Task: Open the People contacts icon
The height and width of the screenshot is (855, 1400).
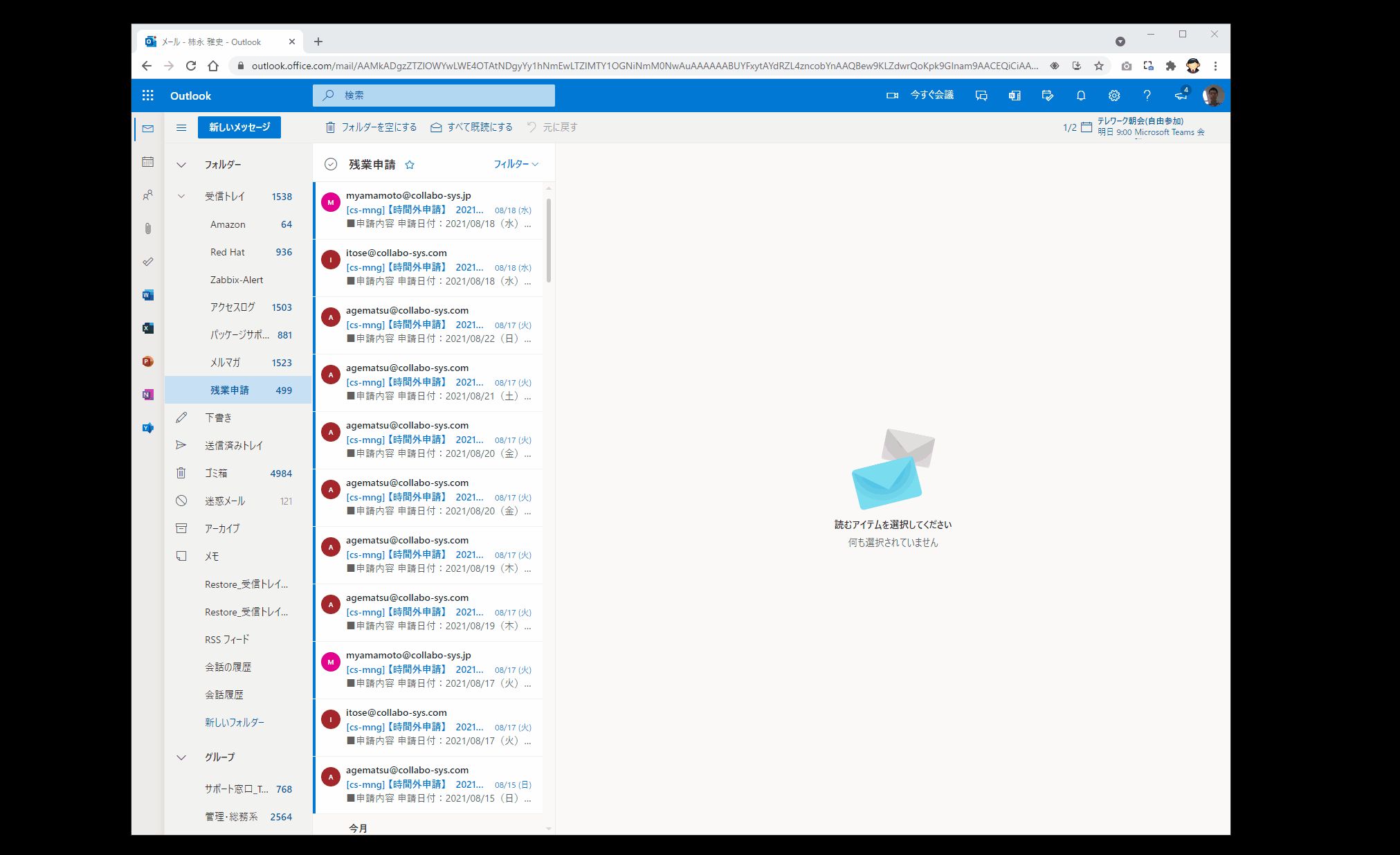Action: (x=147, y=195)
